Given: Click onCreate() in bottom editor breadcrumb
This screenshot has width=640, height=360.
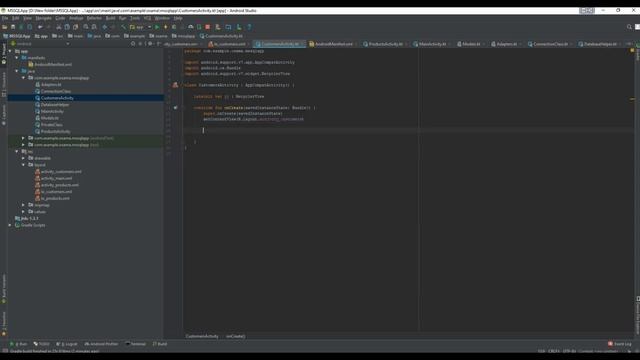Looking at the screenshot, I should pos(236,336).
